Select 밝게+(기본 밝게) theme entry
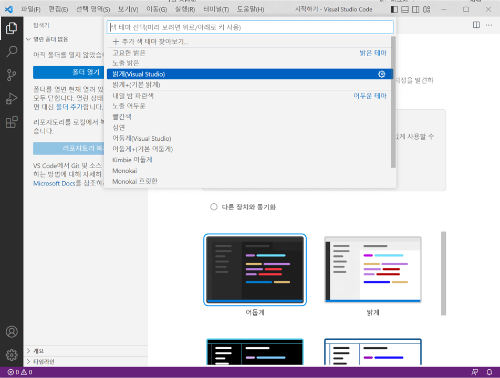 click(x=250, y=85)
